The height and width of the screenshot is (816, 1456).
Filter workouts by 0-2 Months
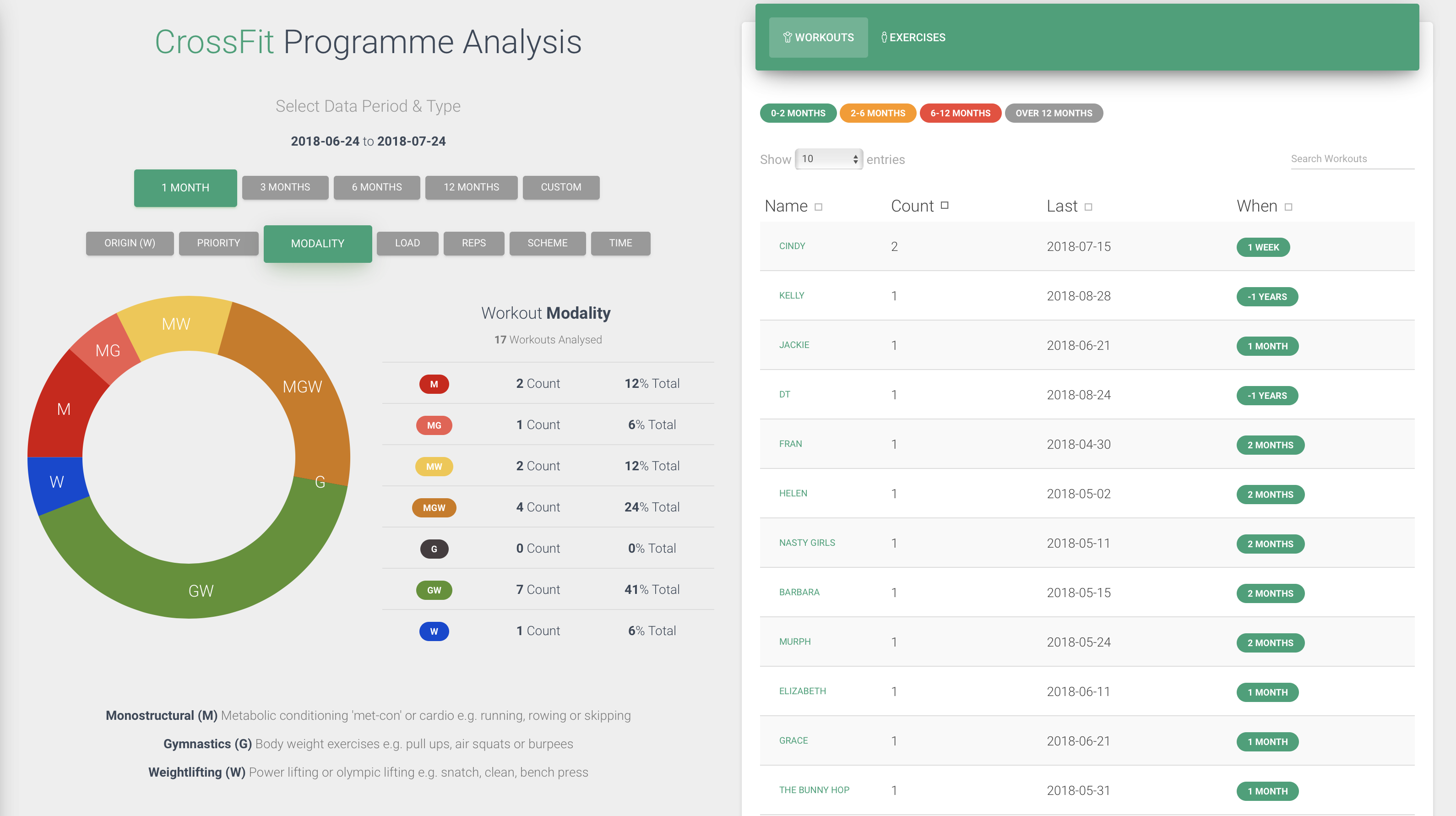point(798,113)
